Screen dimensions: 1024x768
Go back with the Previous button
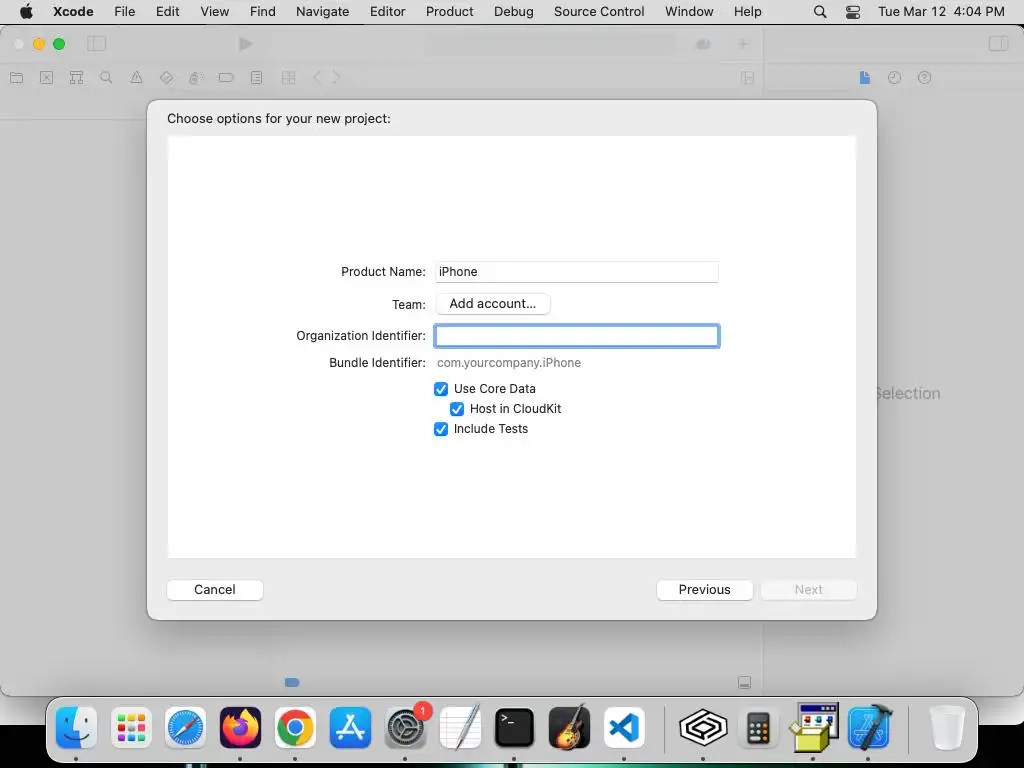point(704,590)
